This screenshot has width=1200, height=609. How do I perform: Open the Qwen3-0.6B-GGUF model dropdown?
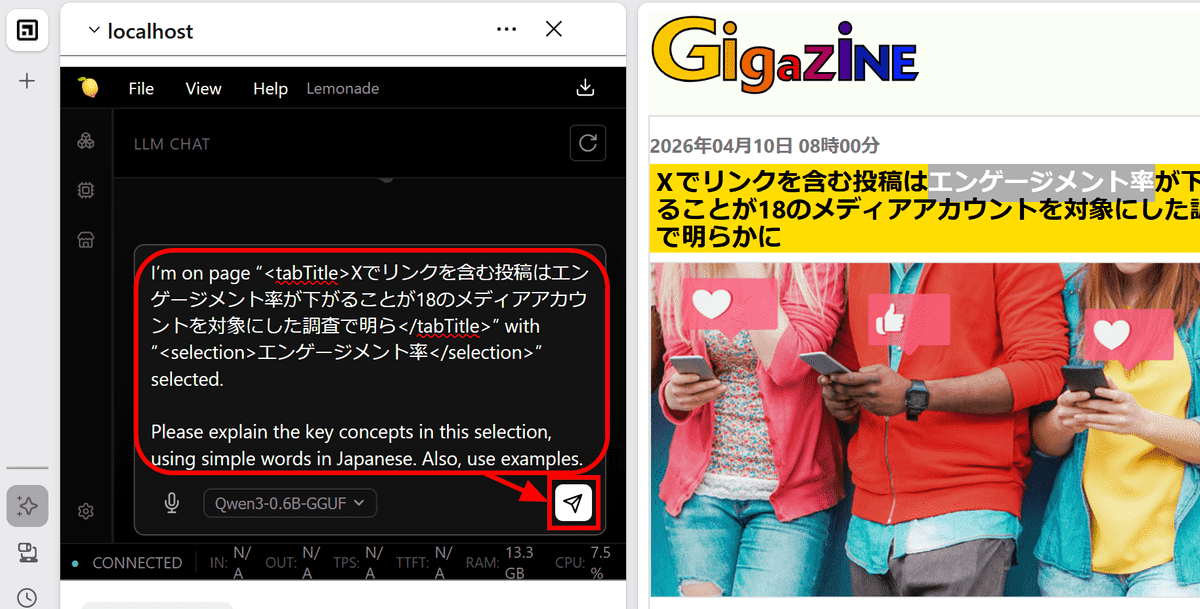tap(290, 503)
